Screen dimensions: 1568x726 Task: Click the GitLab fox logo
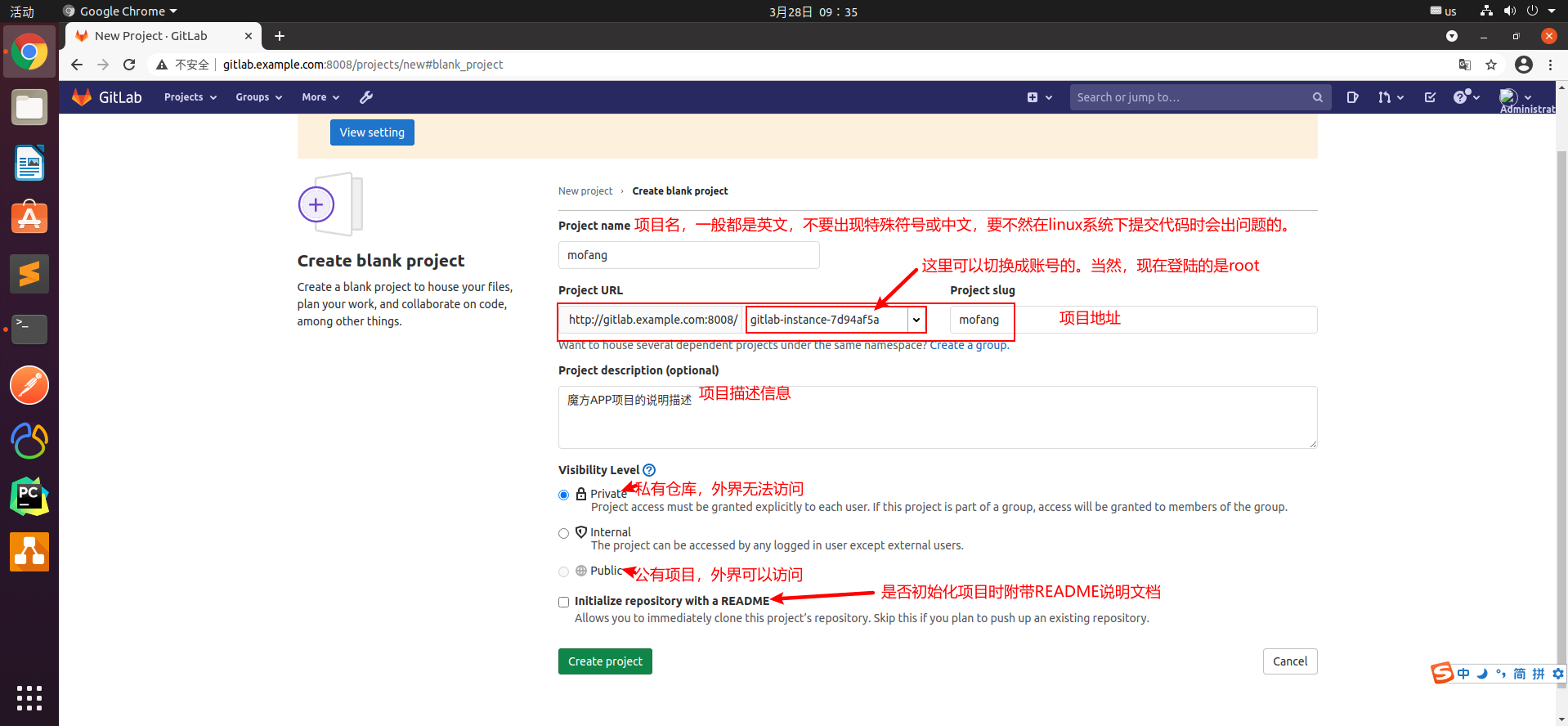tap(82, 96)
